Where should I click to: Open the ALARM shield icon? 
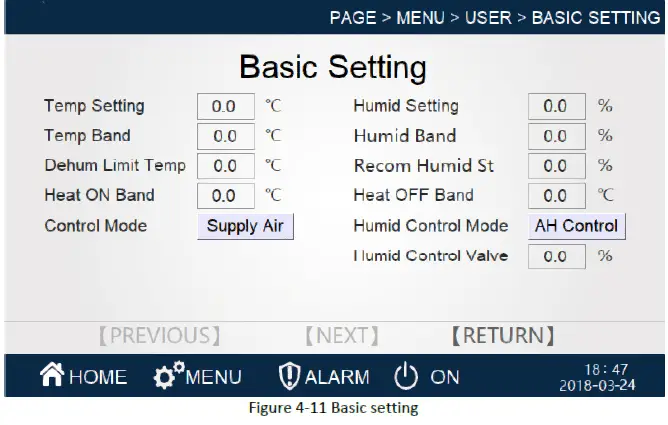288,376
